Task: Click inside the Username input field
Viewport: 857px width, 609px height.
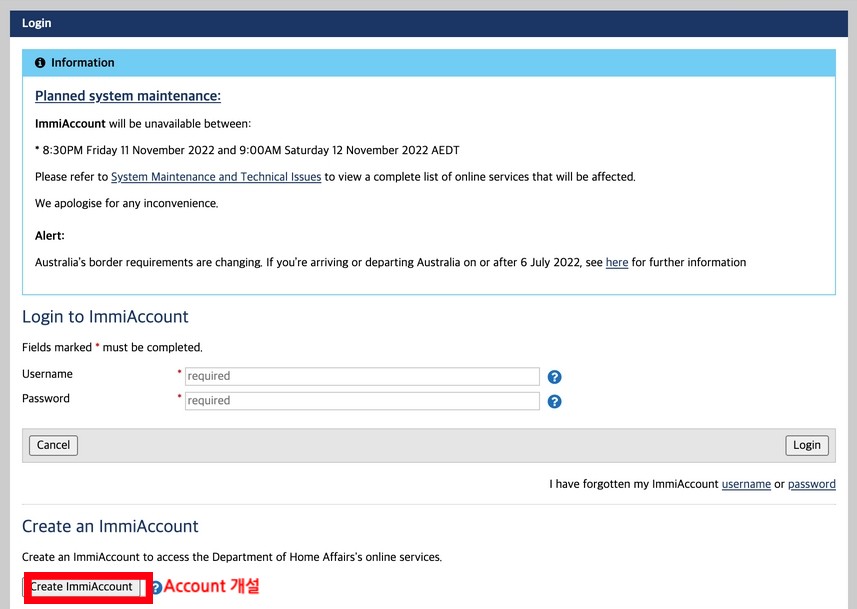Action: coord(362,376)
